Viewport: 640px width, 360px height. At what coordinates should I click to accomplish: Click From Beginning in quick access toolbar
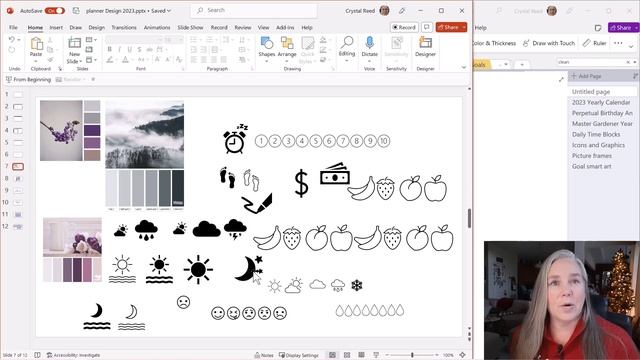click(x=28, y=80)
